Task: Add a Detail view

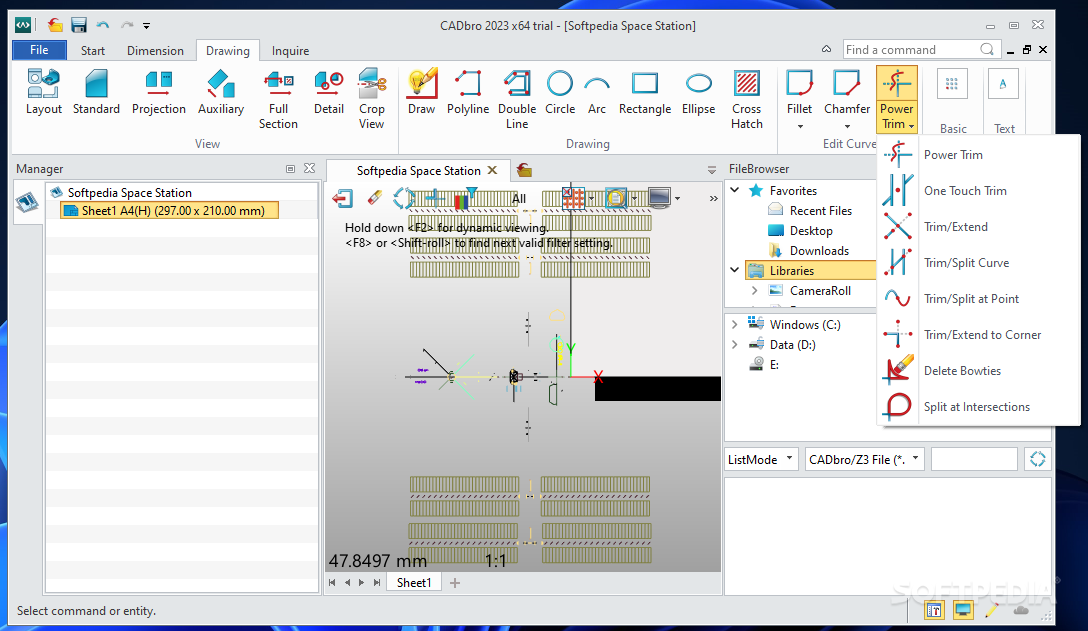Action: tap(328, 92)
